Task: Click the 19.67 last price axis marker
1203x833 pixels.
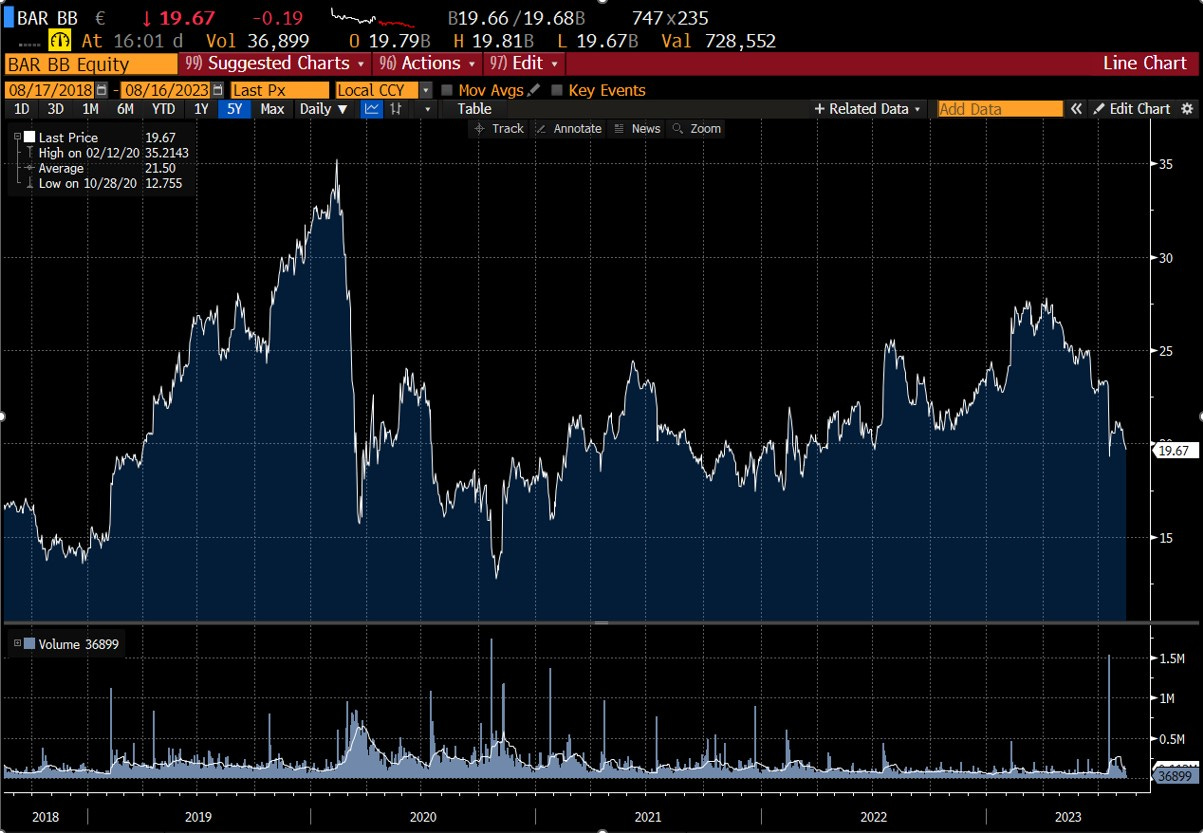Action: (1174, 452)
